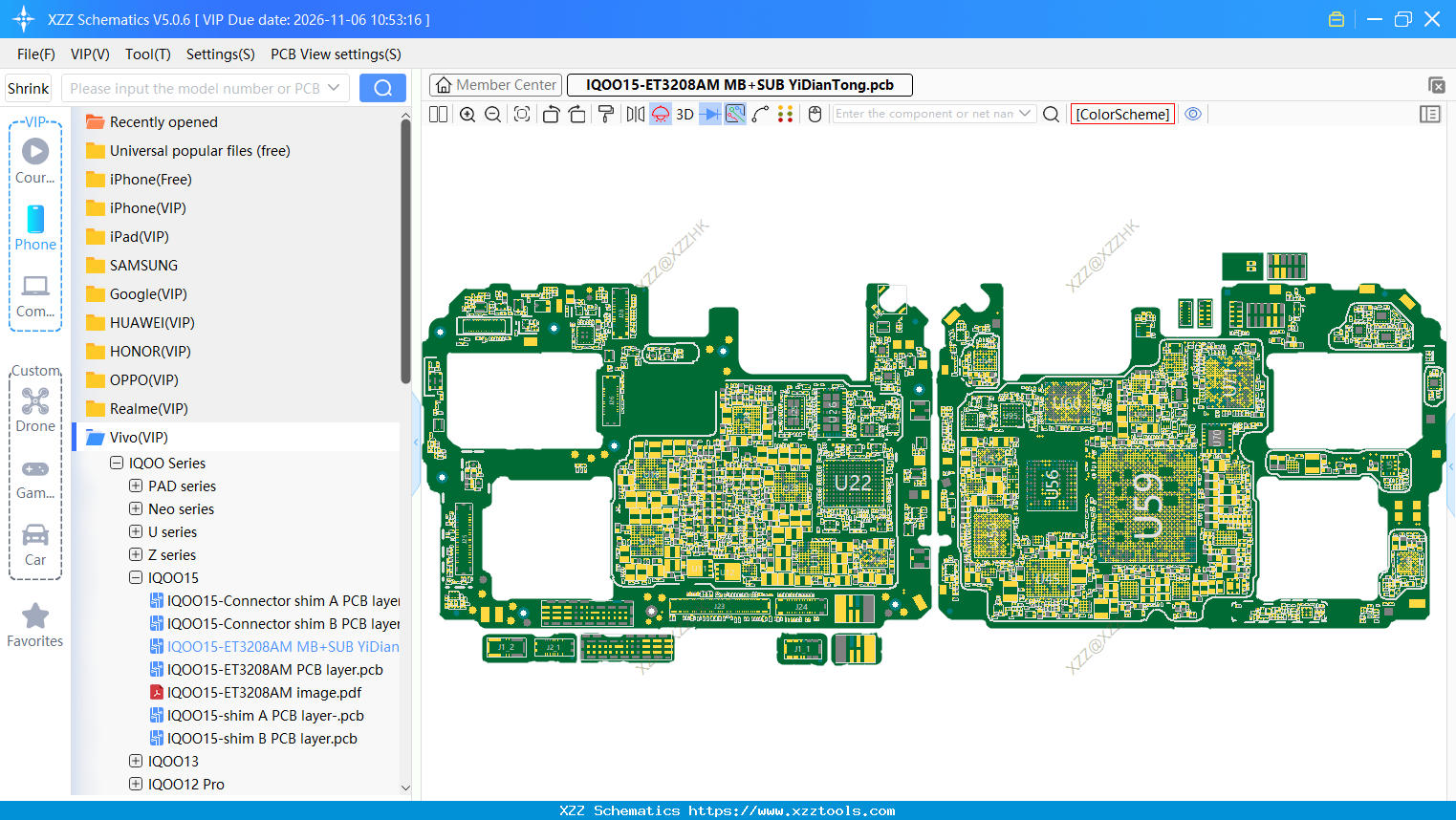This screenshot has width=1456, height=820.
Task: Open IQOO15-ET3208AM image.pdf file
Action: click(x=264, y=693)
